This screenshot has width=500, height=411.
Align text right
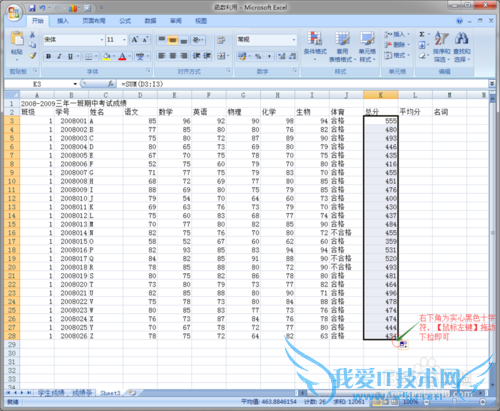184,56
